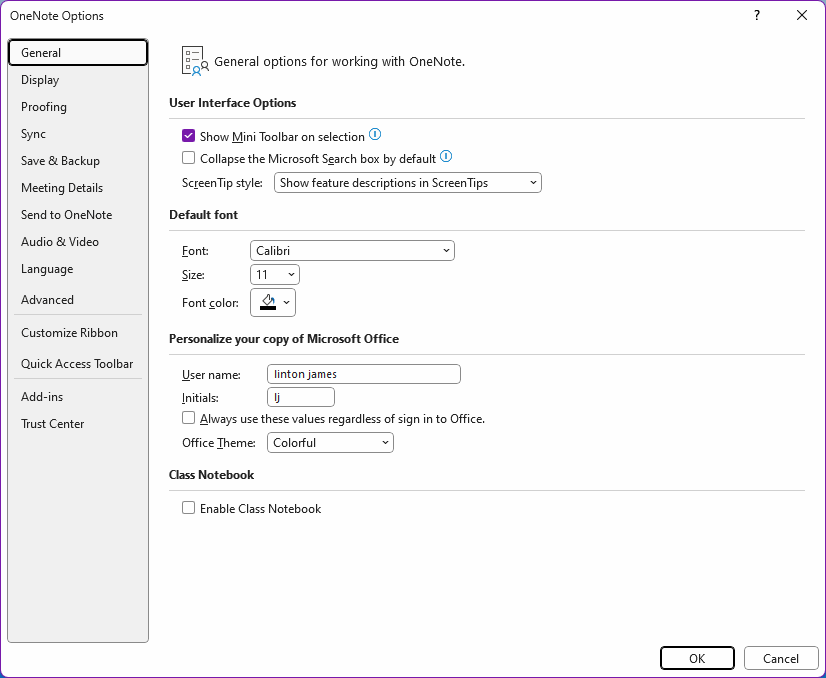Image resolution: width=826 pixels, height=678 pixels.
Task: Open the Office Theme dropdown
Action: [x=330, y=443]
